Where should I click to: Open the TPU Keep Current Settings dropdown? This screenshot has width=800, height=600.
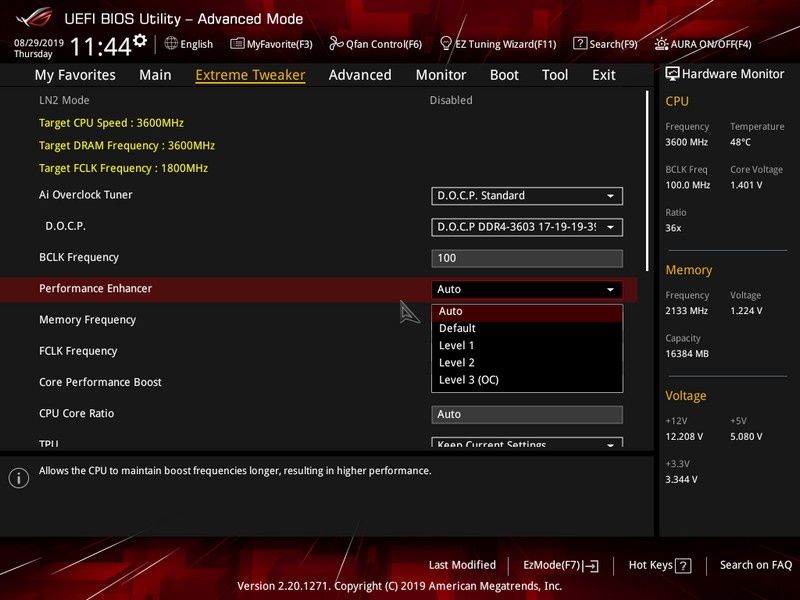[527, 442]
